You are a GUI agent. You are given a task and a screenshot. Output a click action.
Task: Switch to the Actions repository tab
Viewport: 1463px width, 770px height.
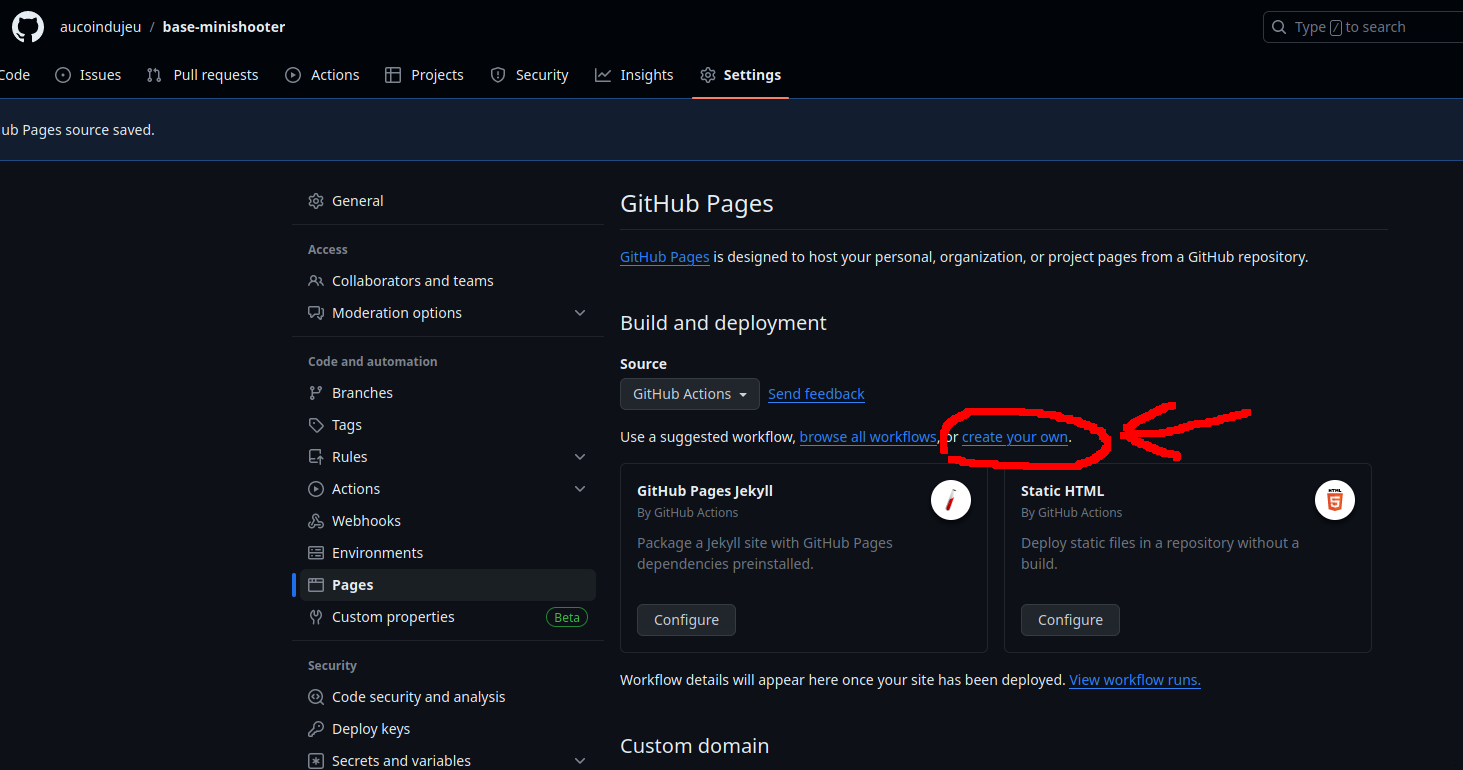pyautogui.click(x=322, y=75)
